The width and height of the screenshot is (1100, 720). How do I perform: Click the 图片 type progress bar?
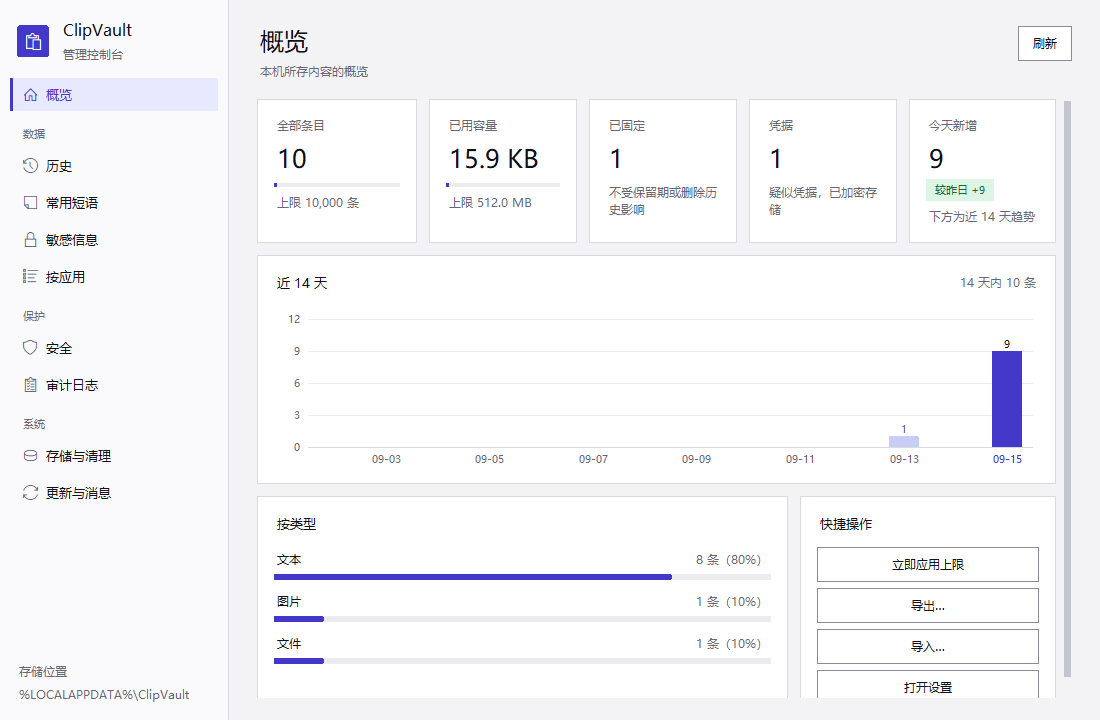pyautogui.click(x=522, y=619)
